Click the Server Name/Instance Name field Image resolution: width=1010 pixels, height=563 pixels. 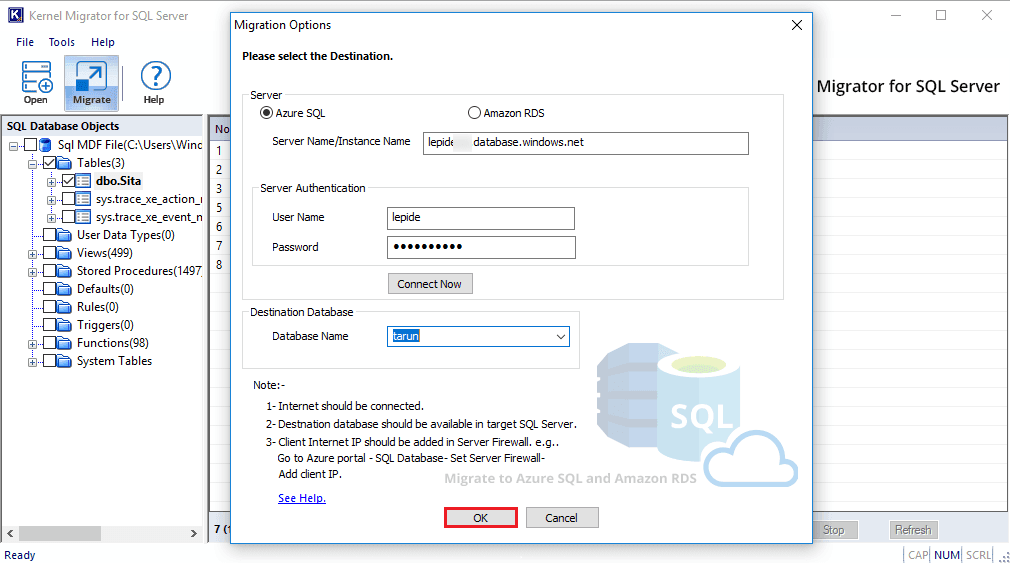point(586,143)
